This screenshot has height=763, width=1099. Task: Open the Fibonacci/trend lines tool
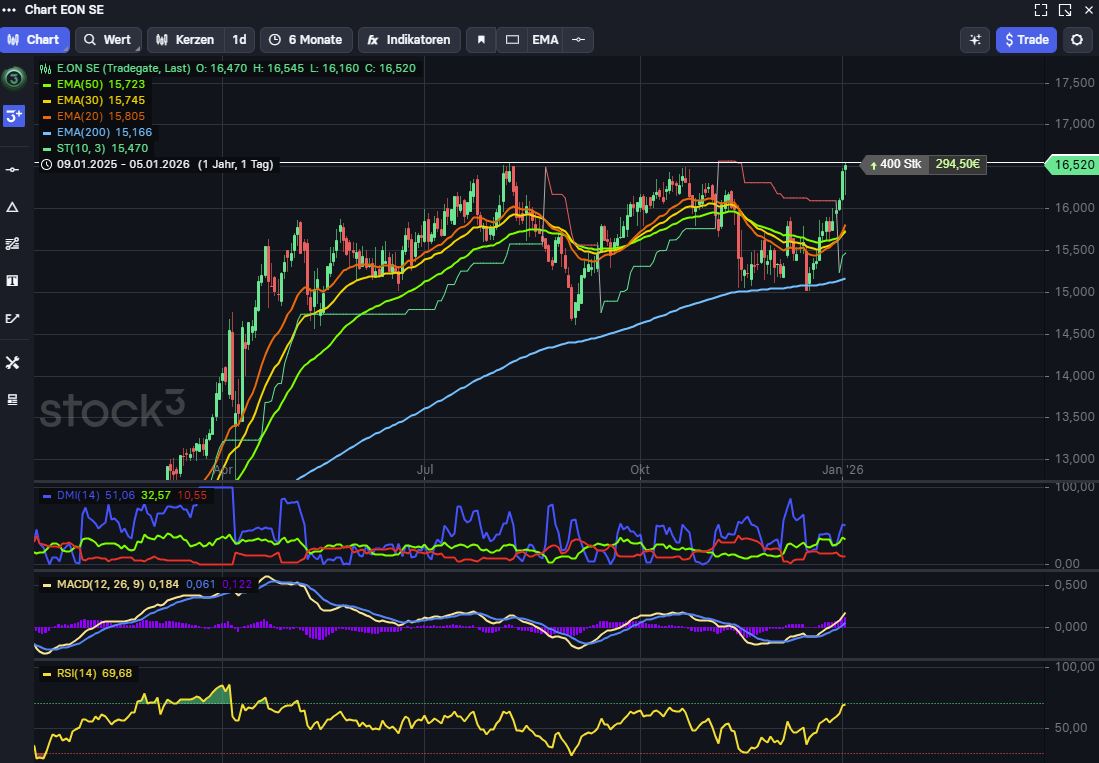tap(13, 244)
